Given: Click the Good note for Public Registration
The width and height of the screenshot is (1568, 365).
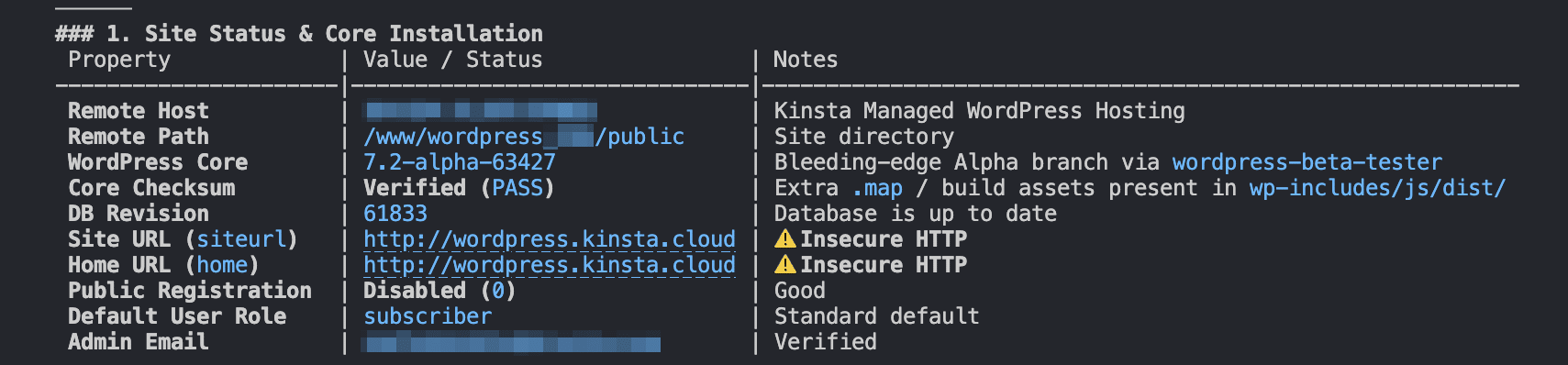Looking at the screenshot, I should (x=800, y=291).
